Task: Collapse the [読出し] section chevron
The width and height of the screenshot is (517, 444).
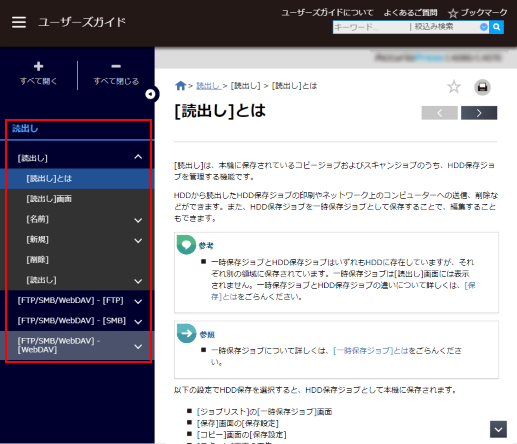Action: (138, 157)
